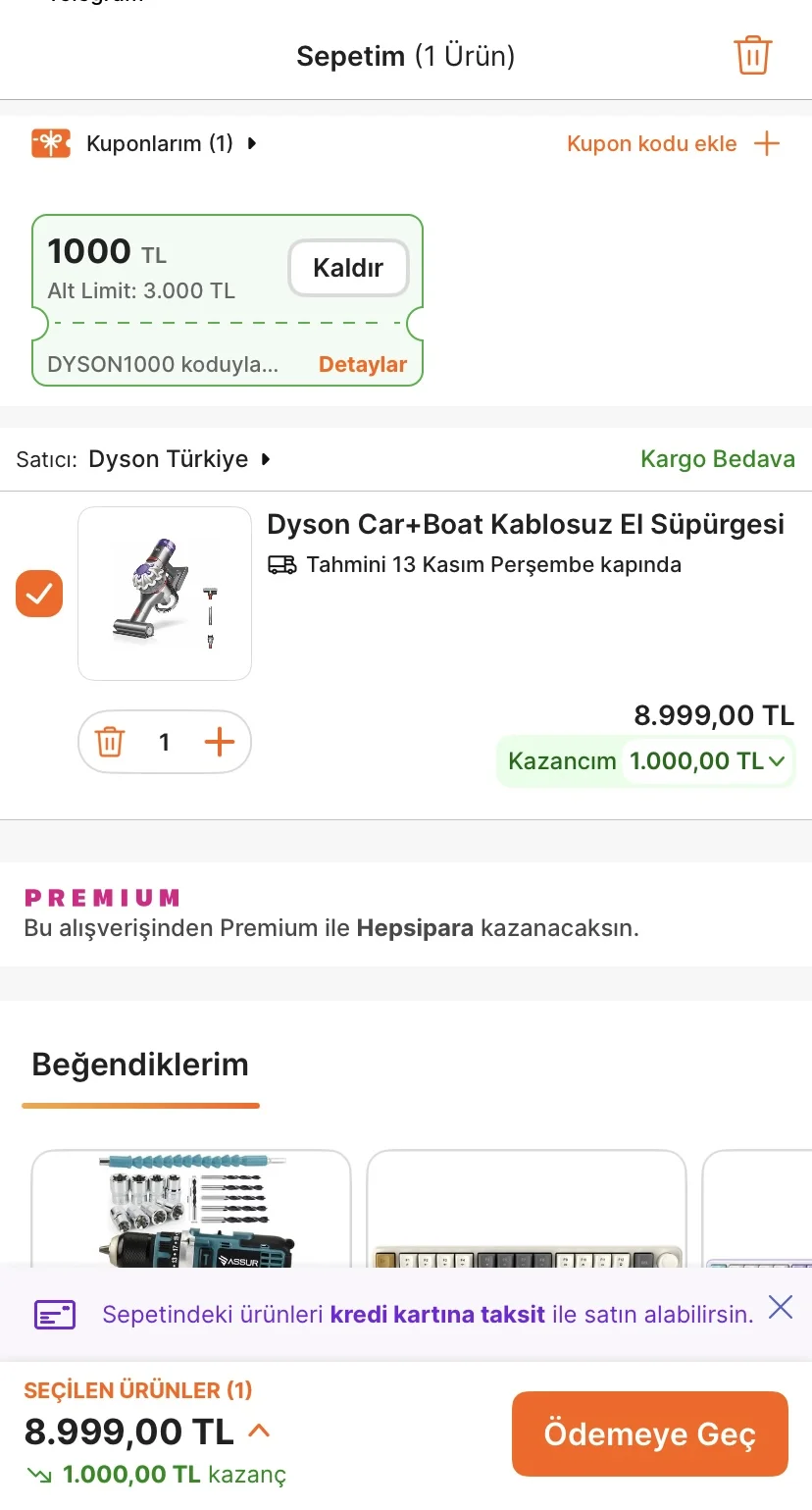
Task: Increase the Dyson quantity with the plus icon
Action: point(220,742)
